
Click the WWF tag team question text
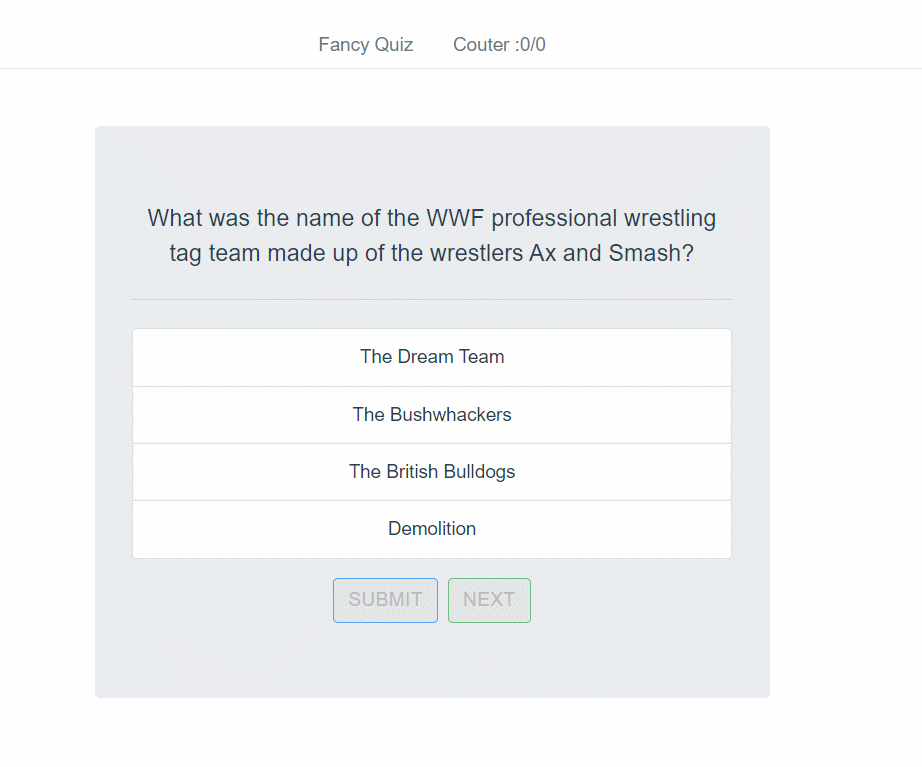pyautogui.click(x=432, y=235)
